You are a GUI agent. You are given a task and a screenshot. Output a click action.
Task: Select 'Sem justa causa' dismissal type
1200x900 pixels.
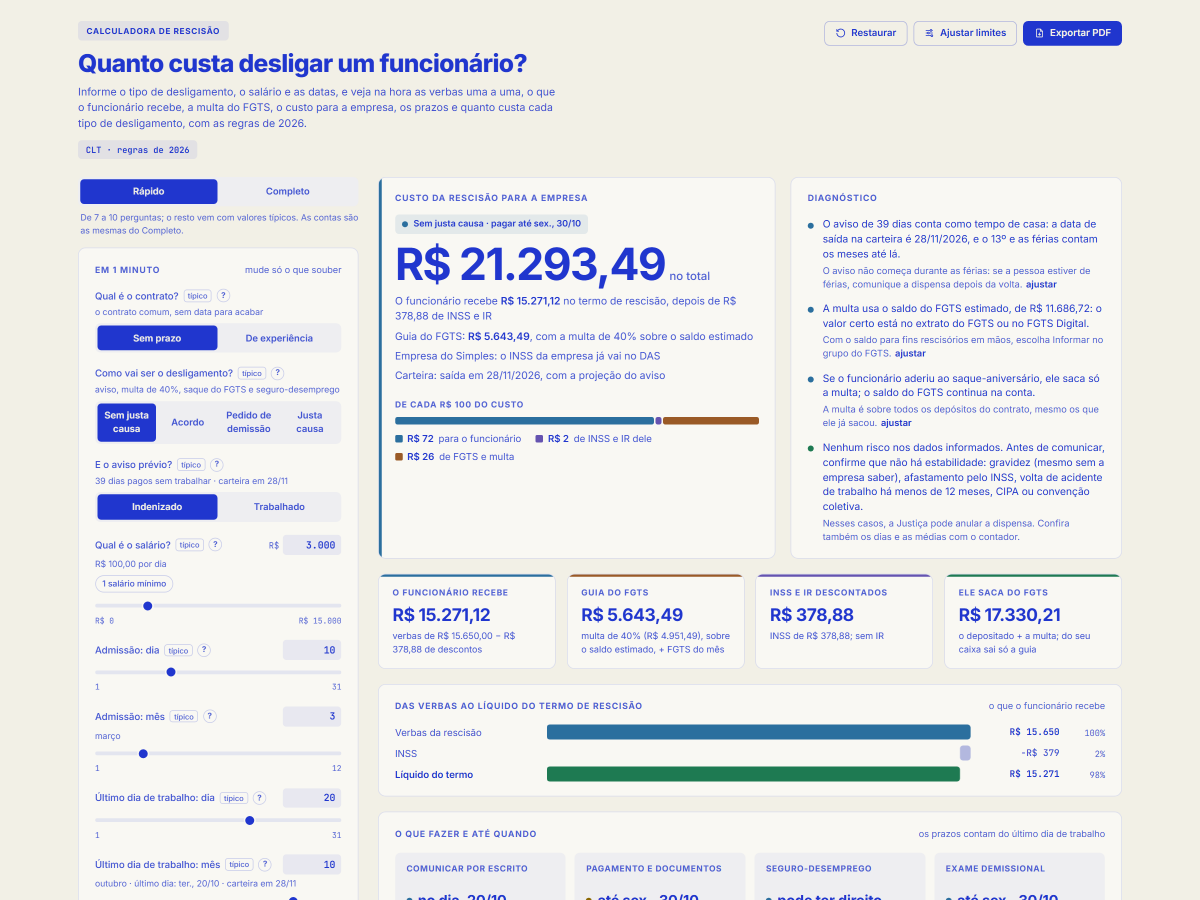(x=127, y=422)
